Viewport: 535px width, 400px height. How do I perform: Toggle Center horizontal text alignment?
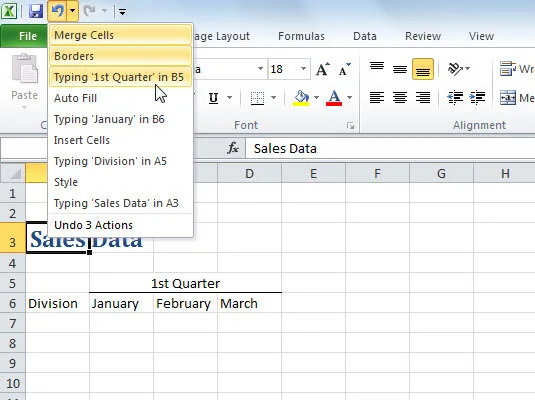(x=400, y=98)
